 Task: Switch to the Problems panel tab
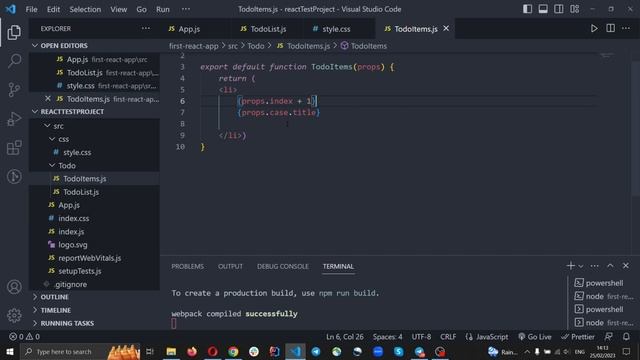click(187, 266)
